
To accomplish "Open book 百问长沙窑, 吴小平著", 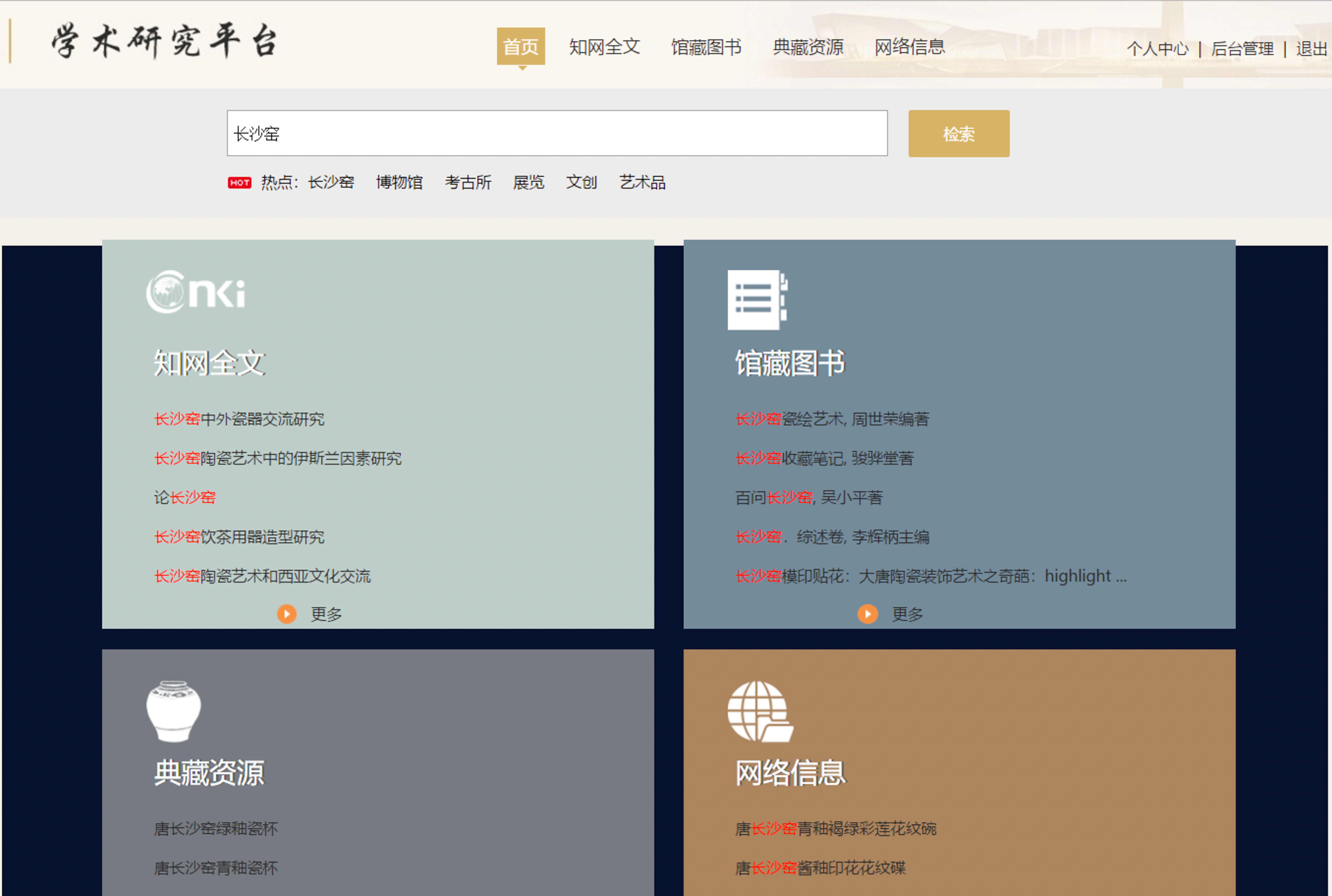I will pyautogui.click(x=809, y=498).
